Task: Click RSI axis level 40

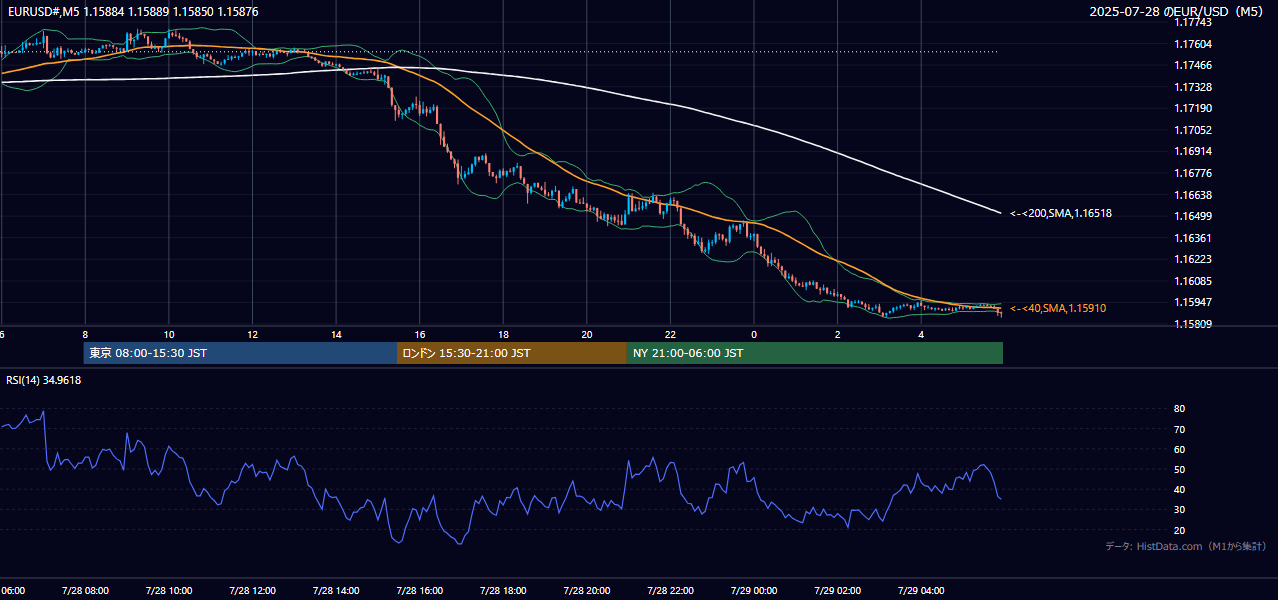Action: (1180, 489)
